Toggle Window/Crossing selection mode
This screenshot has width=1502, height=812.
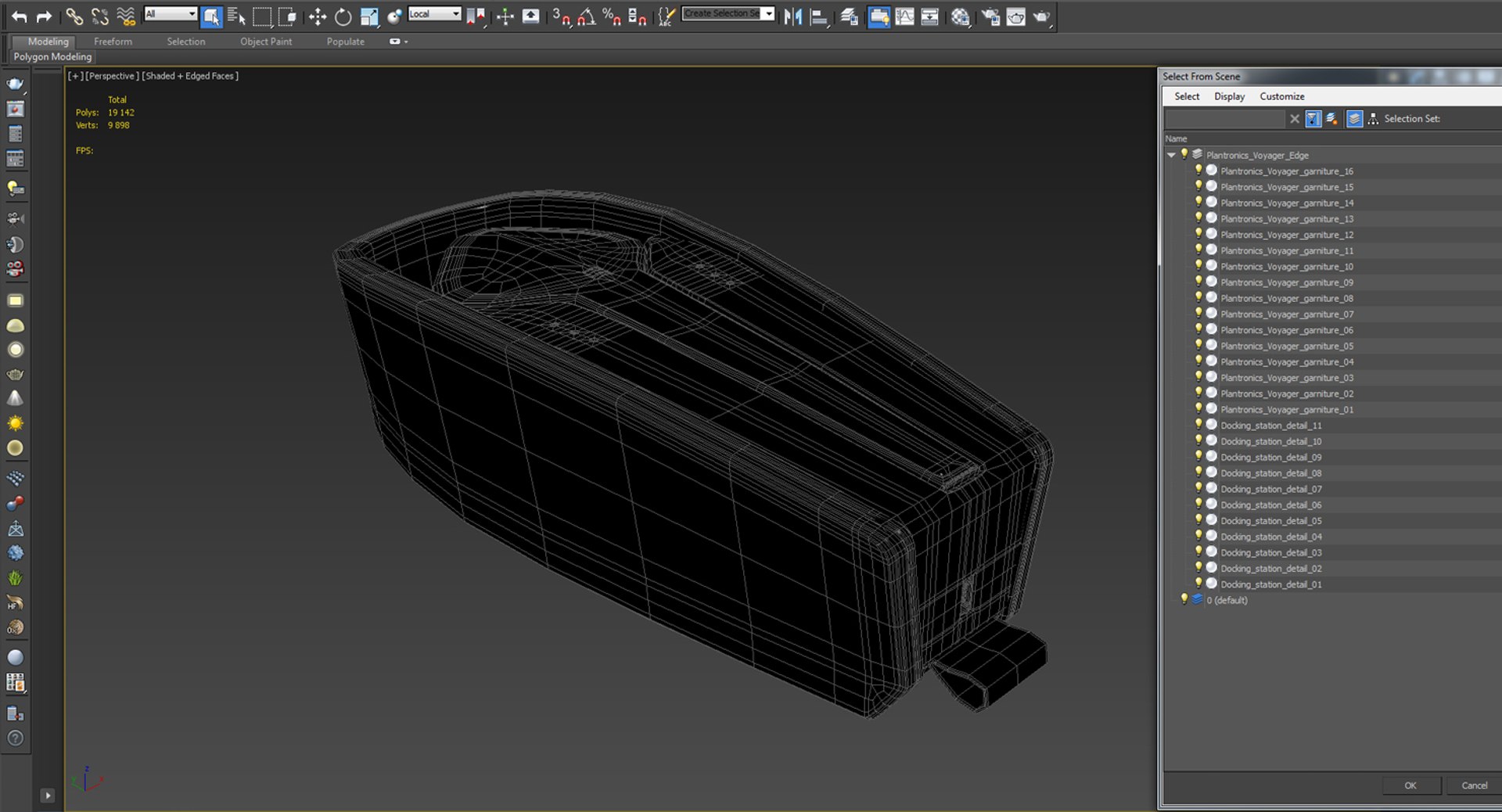(287, 16)
